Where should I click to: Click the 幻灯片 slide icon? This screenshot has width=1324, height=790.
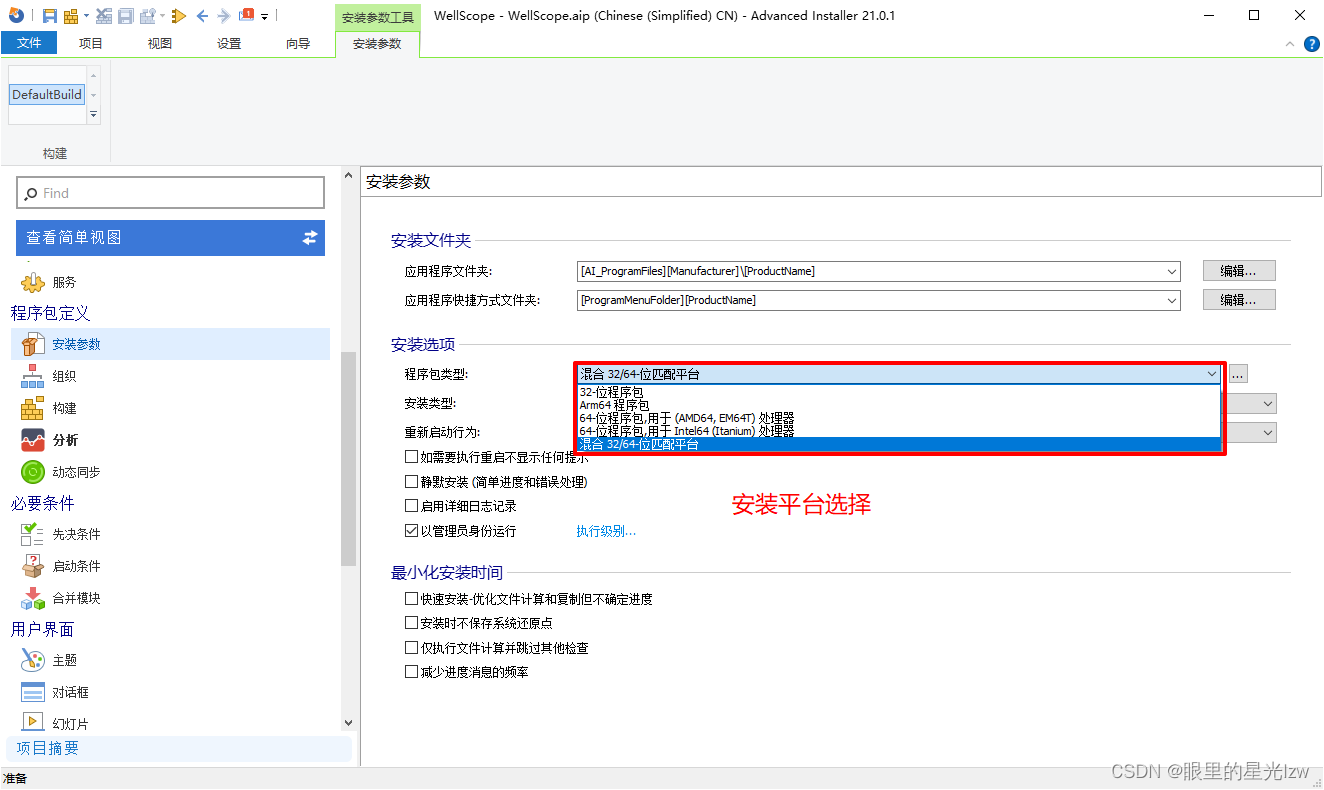coord(33,722)
